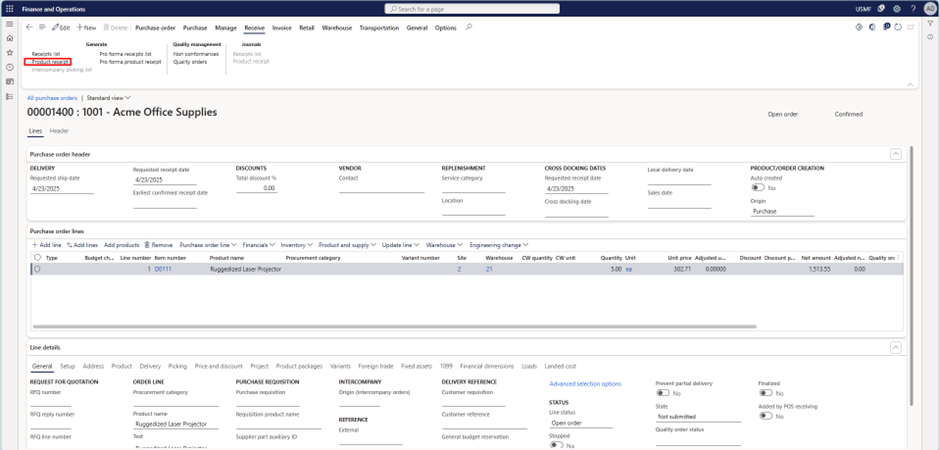Toggle Auto created switch
This screenshot has width=940, height=450.
coord(758,188)
